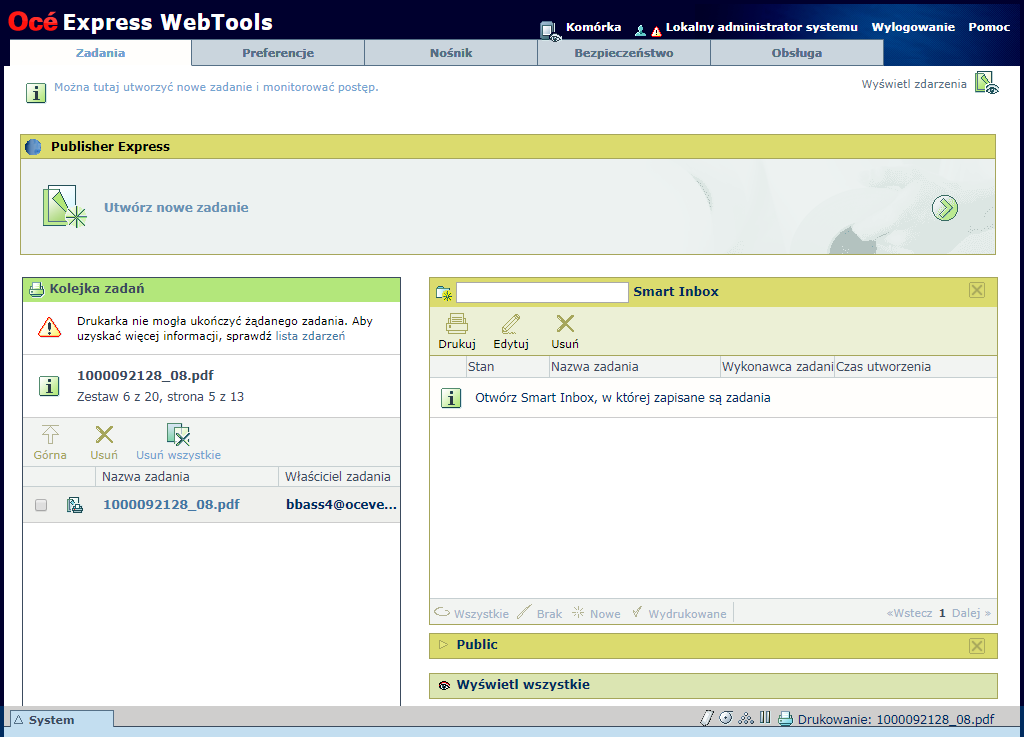Click Lokalny administrator systemu
This screenshot has width=1024, height=737.
point(761,27)
